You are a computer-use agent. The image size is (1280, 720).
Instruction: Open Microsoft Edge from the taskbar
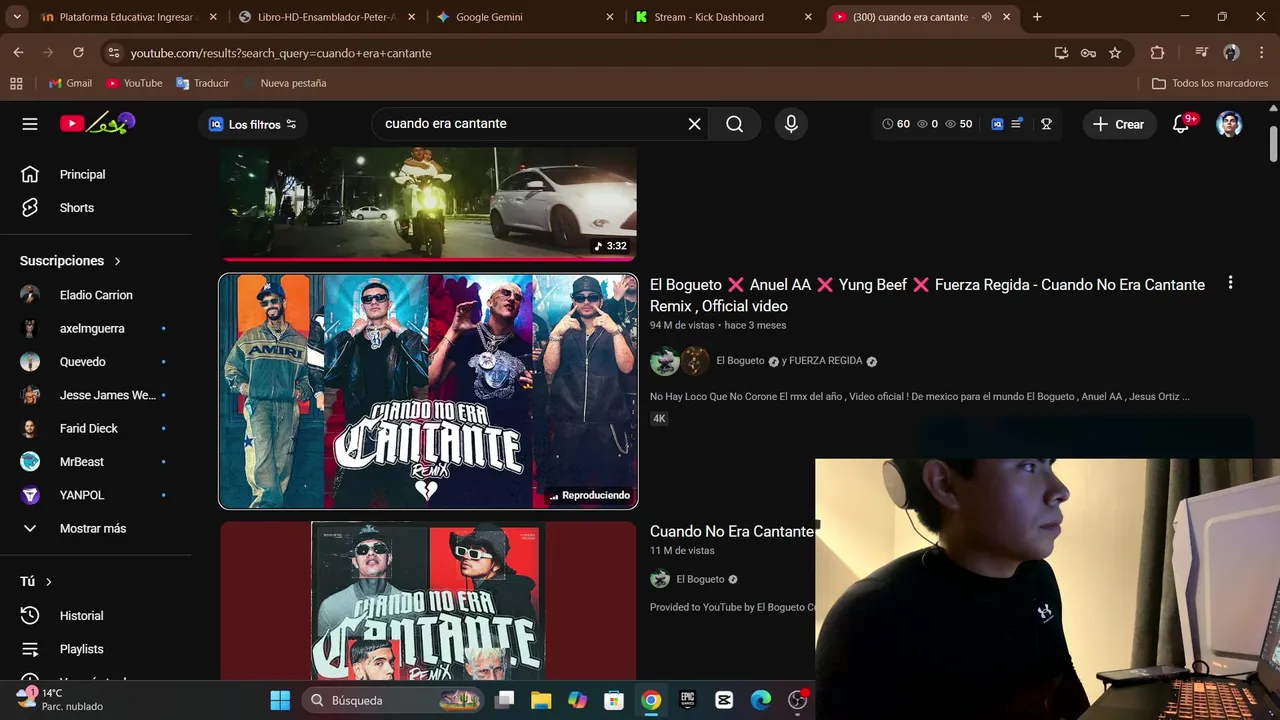point(761,700)
